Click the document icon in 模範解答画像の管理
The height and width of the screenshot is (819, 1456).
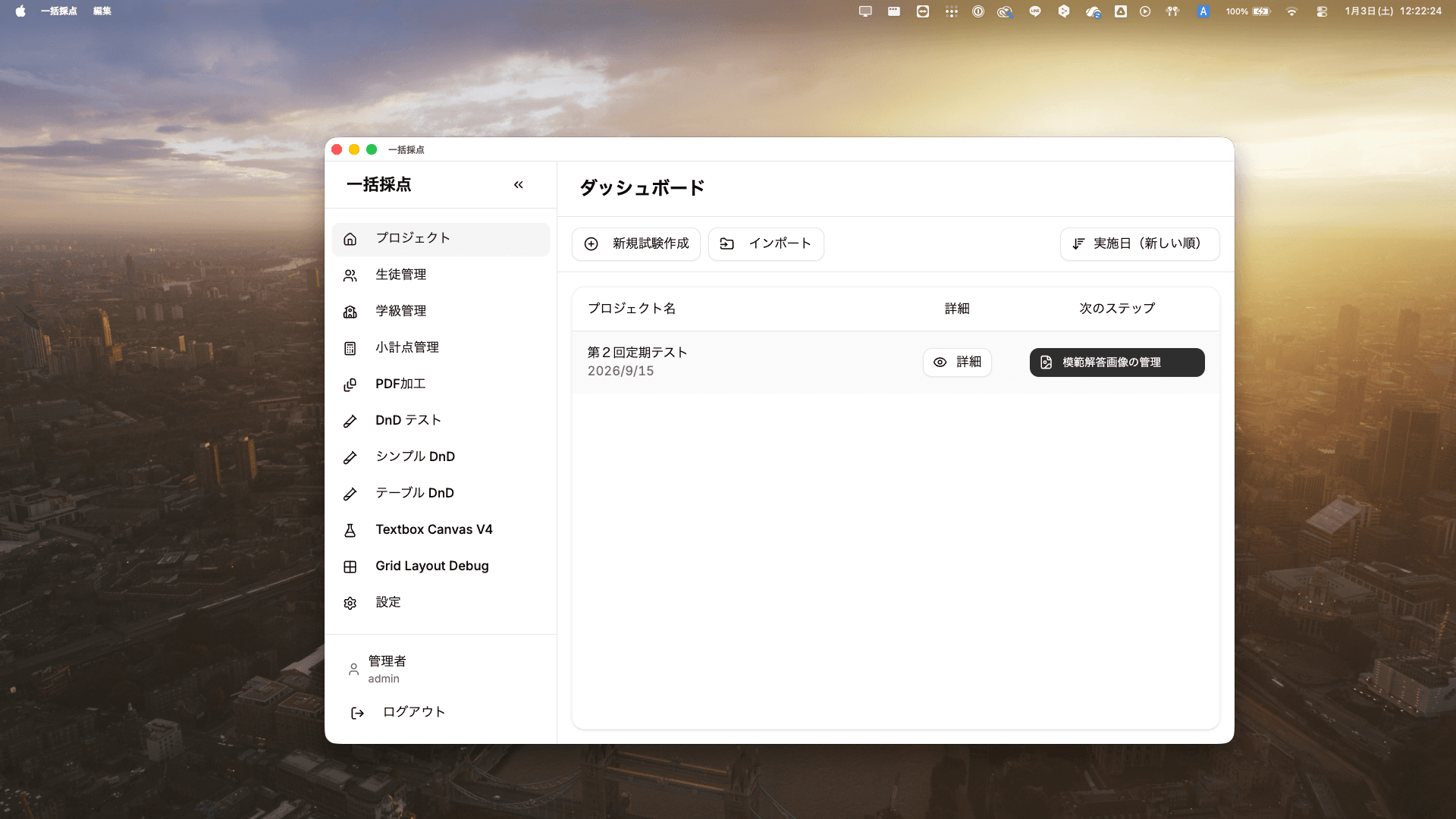click(1045, 362)
